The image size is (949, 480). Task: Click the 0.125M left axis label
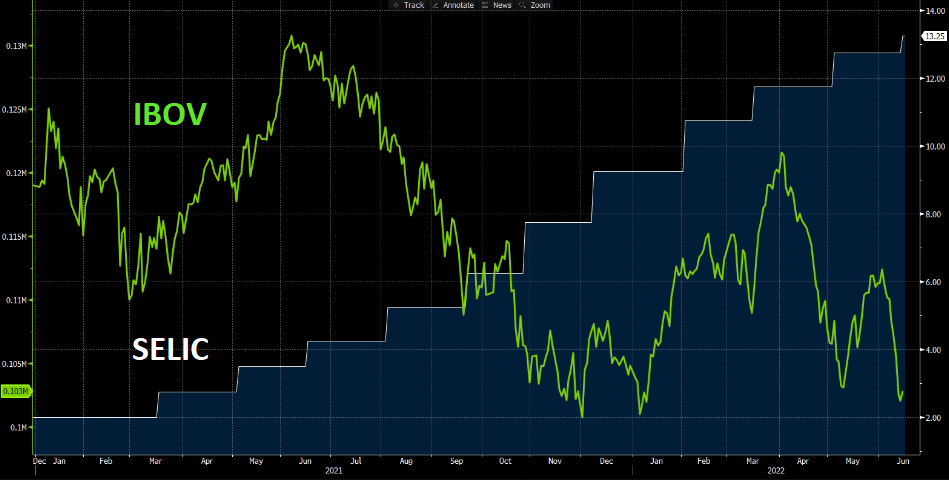click(x=15, y=110)
